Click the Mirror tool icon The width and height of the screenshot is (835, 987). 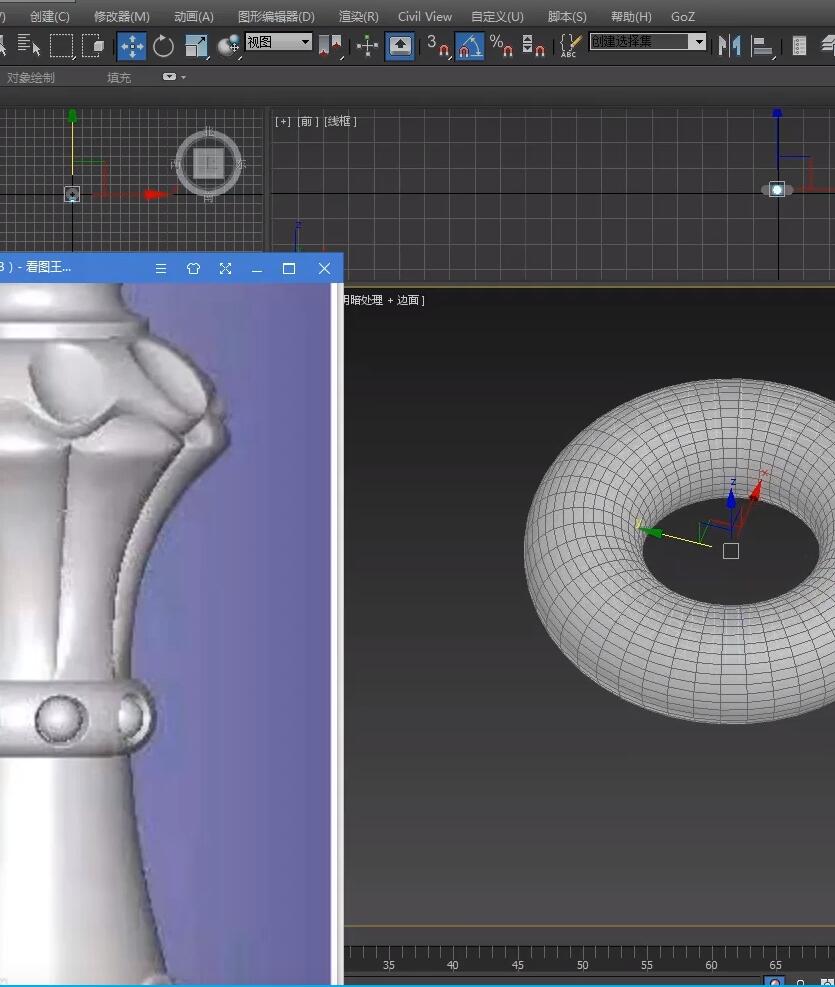coord(729,46)
